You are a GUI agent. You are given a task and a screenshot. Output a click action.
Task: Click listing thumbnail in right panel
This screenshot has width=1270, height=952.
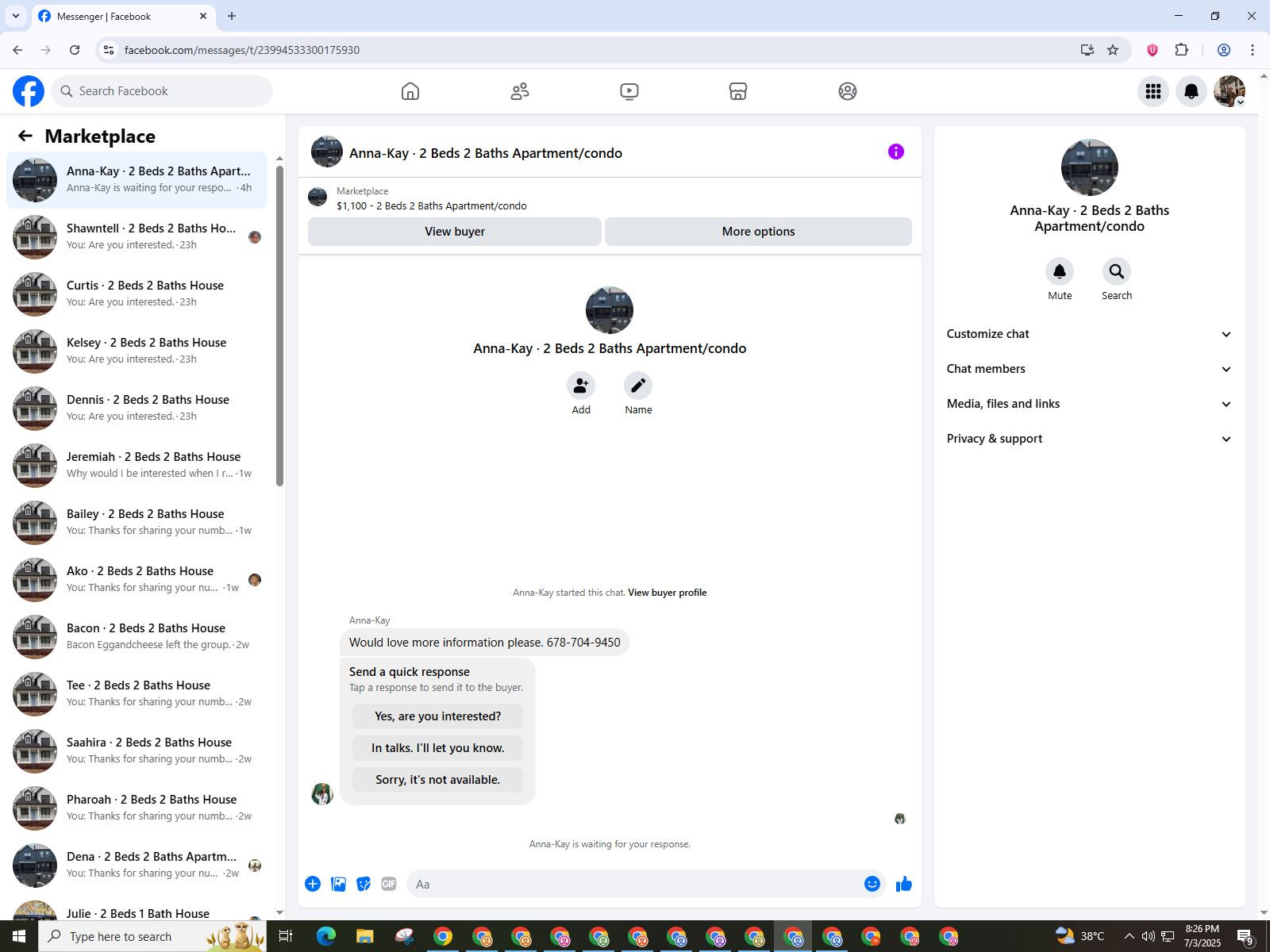pyautogui.click(x=1089, y=167)
